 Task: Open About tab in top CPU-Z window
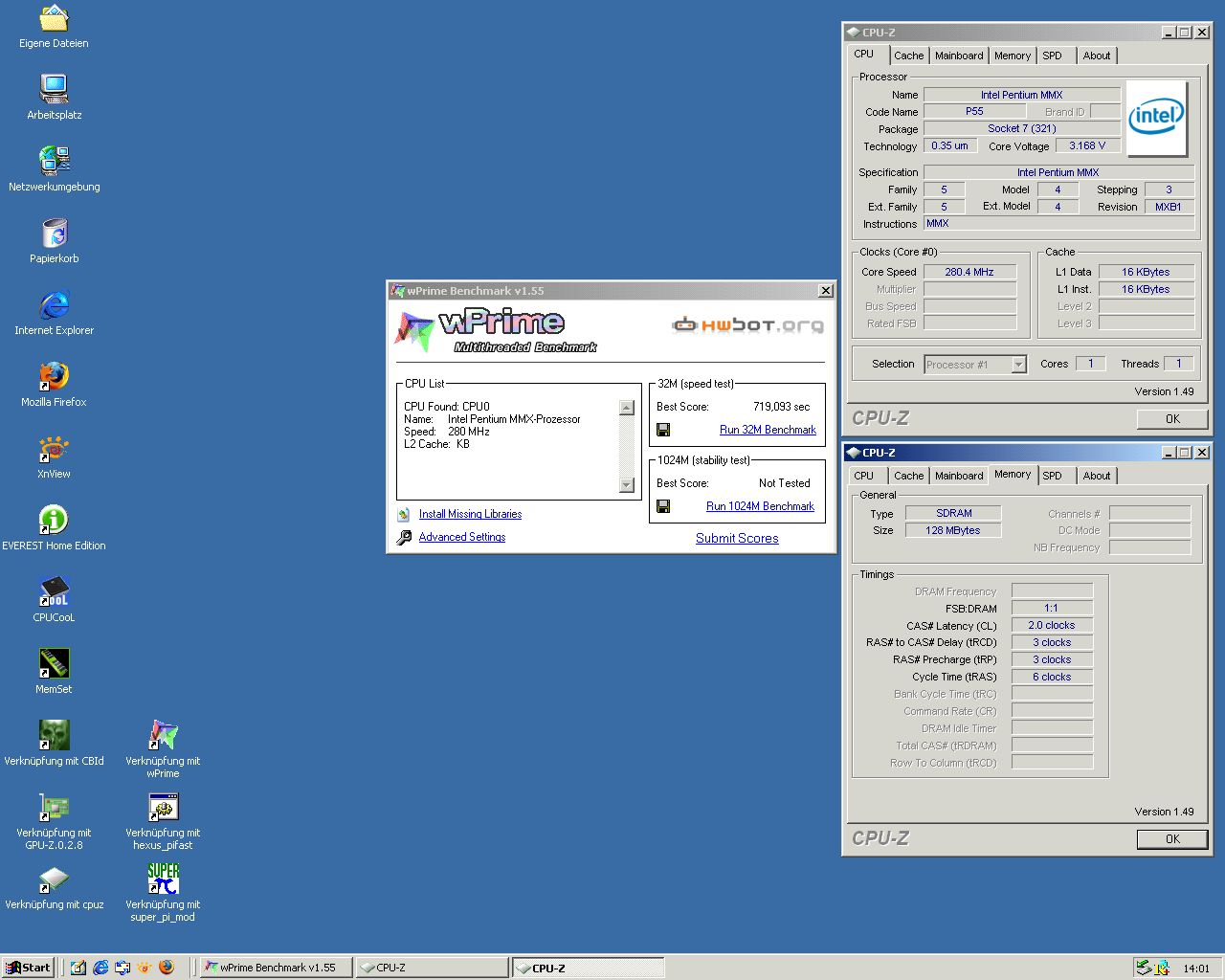point(1097,56)
